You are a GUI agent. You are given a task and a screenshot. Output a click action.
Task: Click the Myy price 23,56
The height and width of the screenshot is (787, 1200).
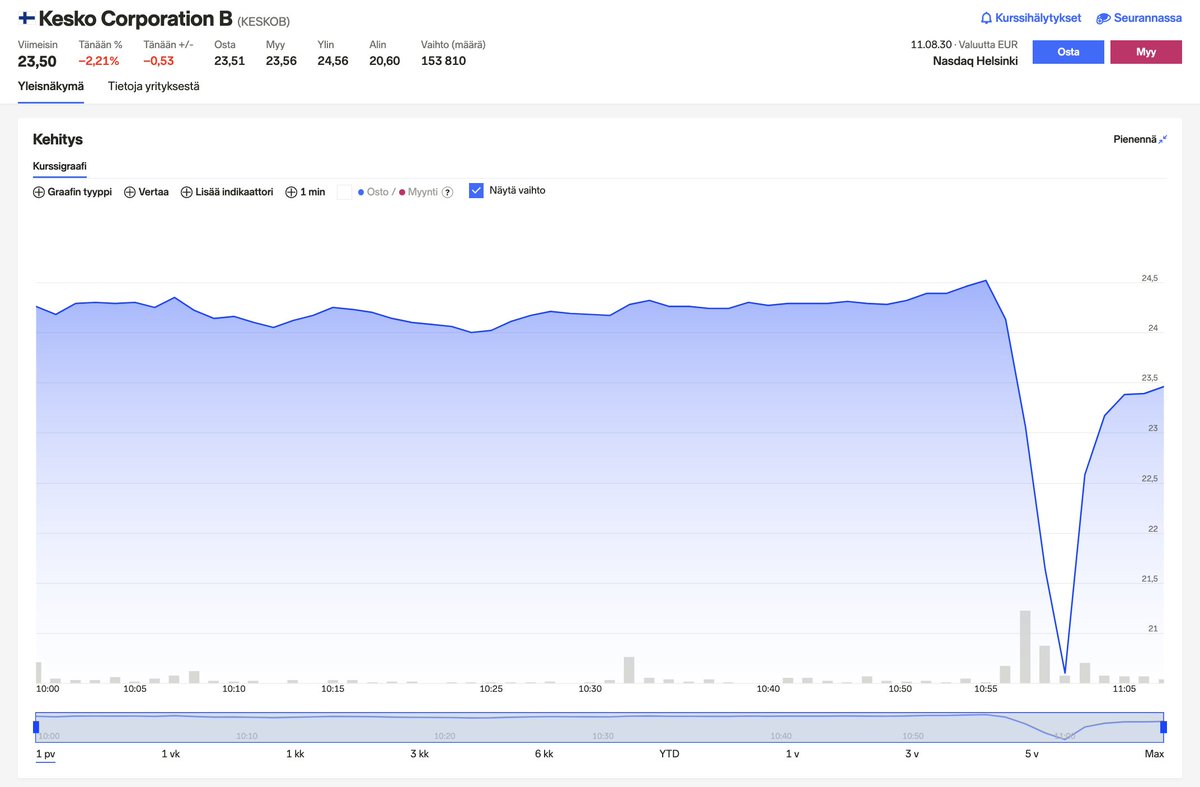[x=281, y=61]
